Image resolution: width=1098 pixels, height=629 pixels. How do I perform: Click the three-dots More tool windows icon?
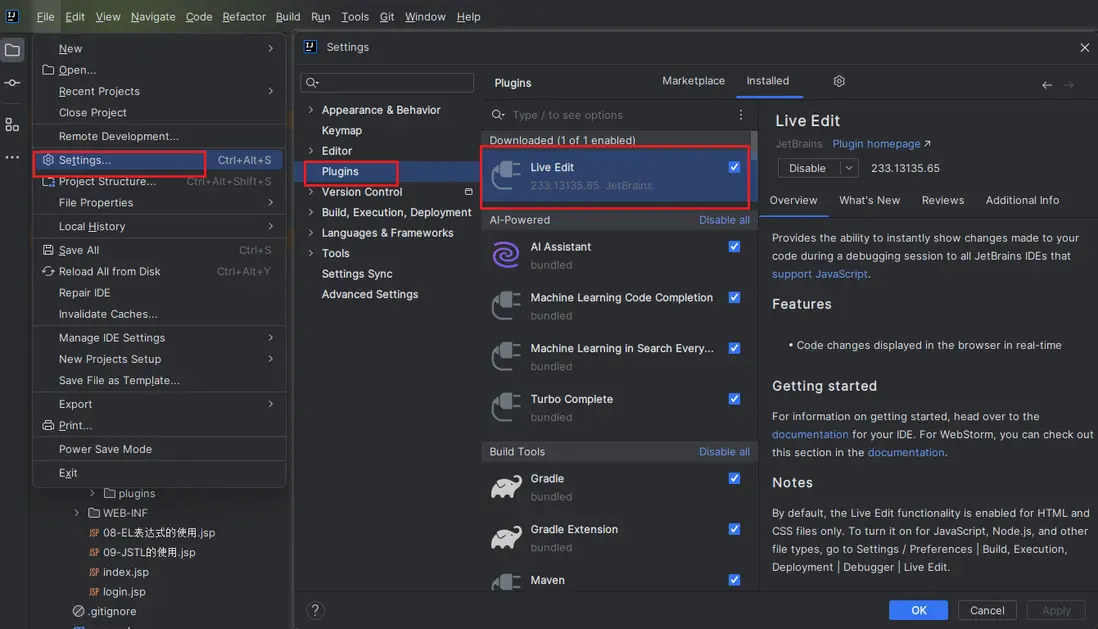click(12, 157)
